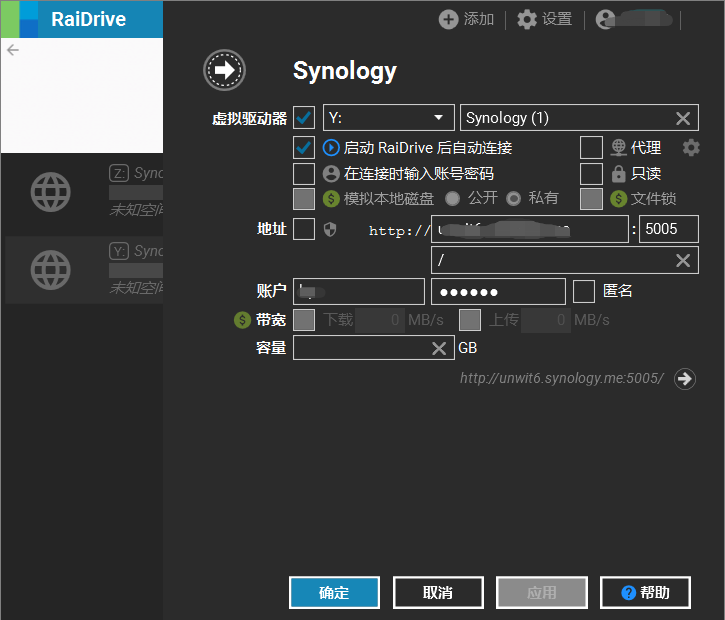
Task: Open 帮助 help button
Action: pos(645,592)
